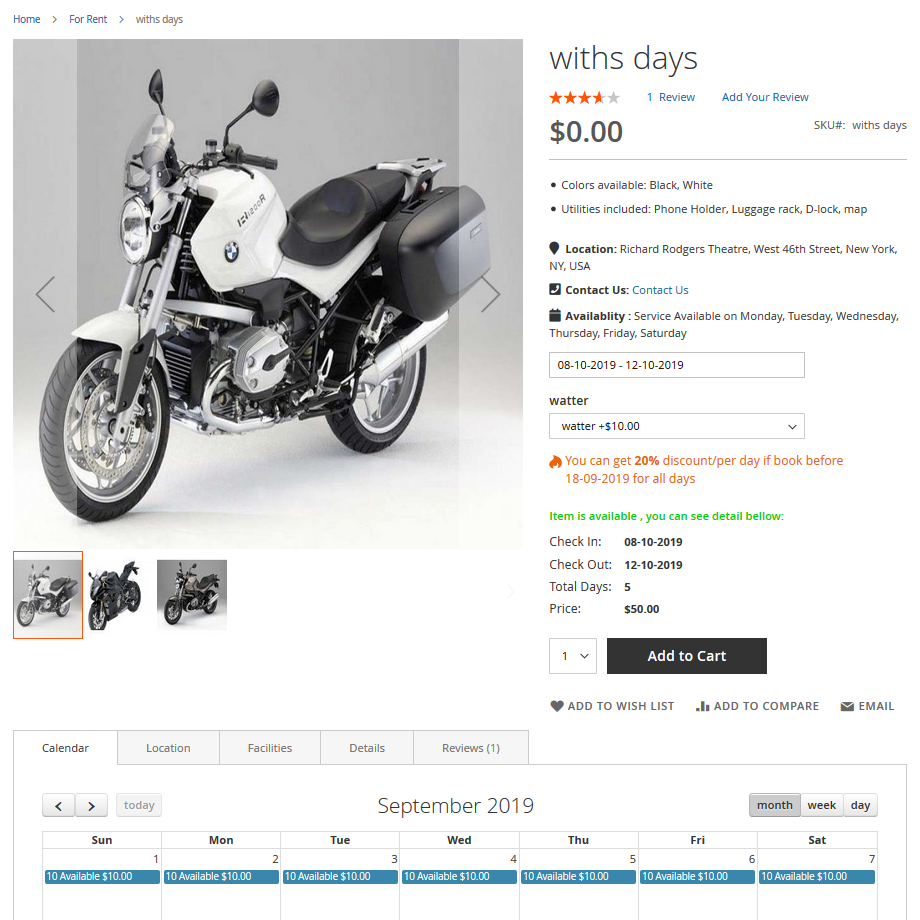Open the watter option dropdown
920x920 pixels.
click(677, 426)
